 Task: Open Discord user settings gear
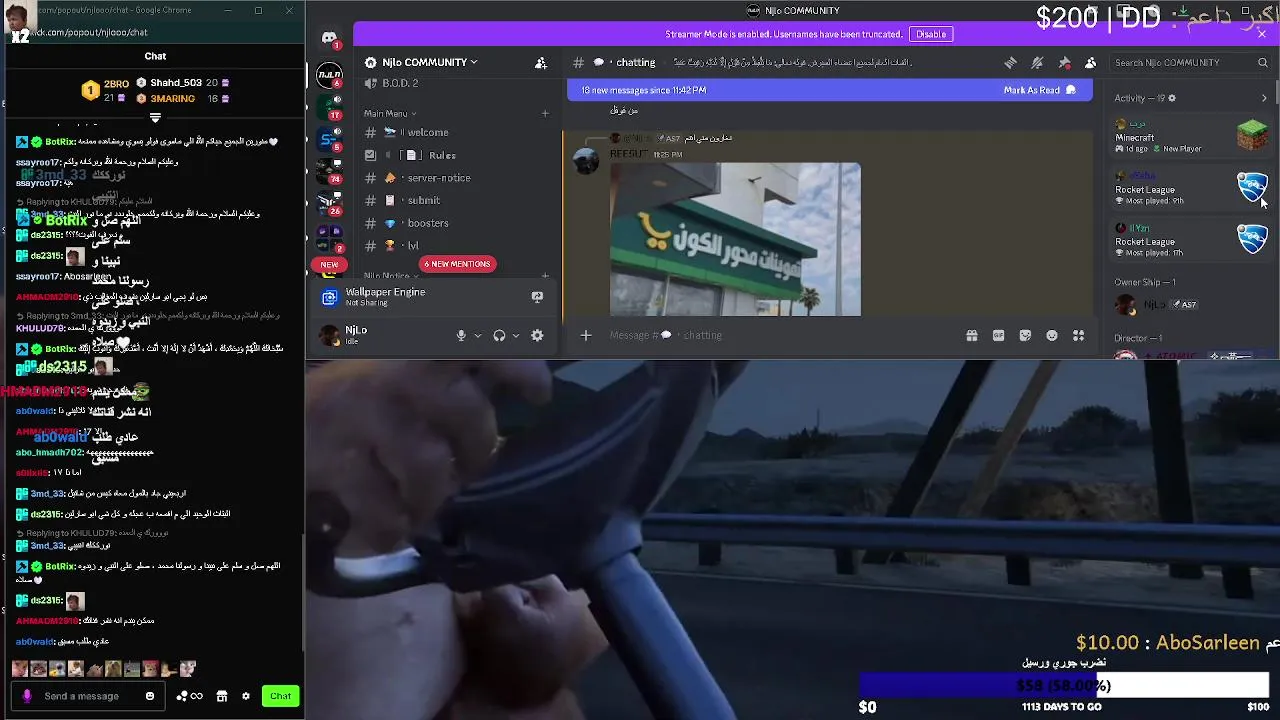tap(537, 336)
